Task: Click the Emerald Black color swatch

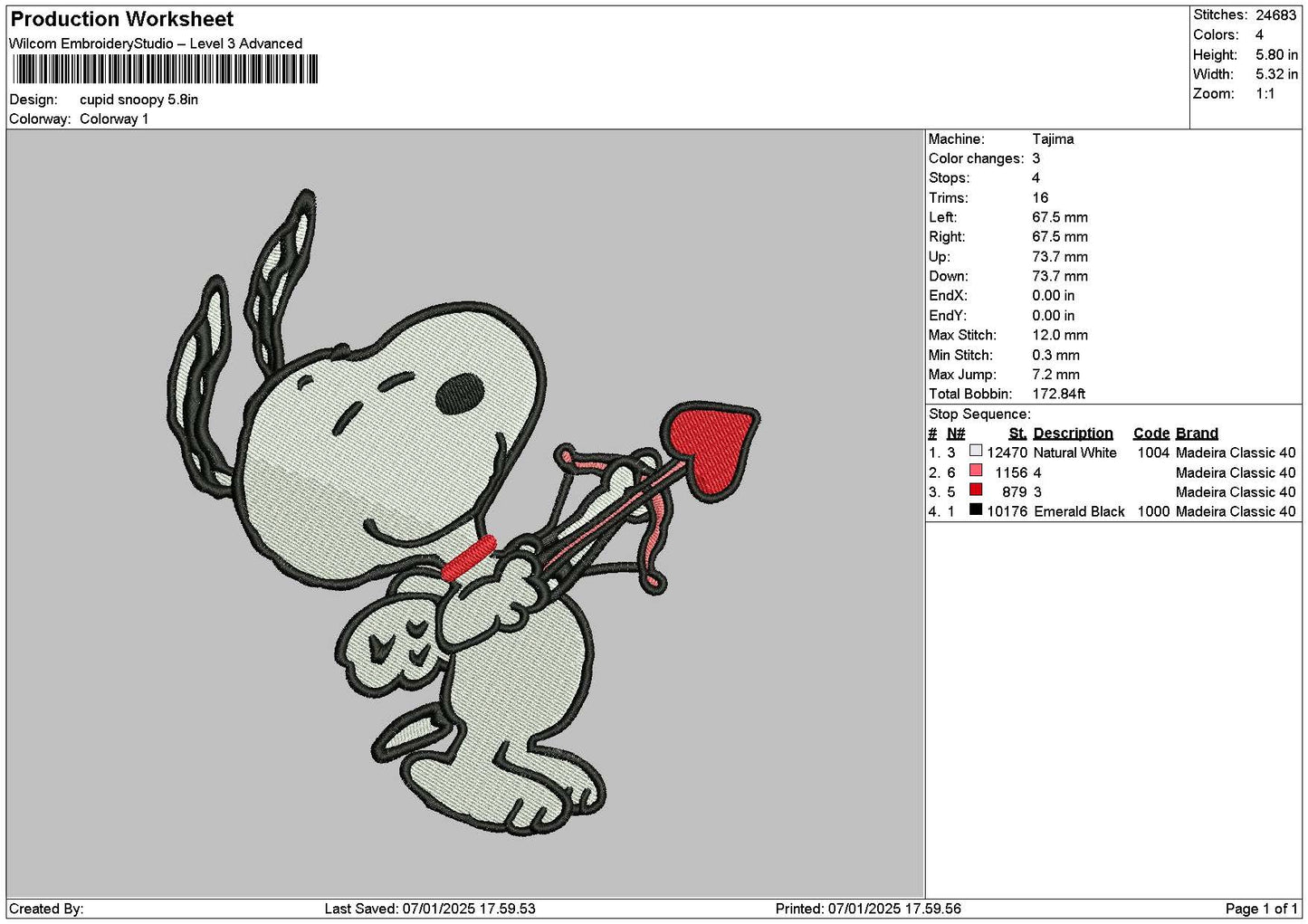Action: pyautogui.click(x=976, y=510)
